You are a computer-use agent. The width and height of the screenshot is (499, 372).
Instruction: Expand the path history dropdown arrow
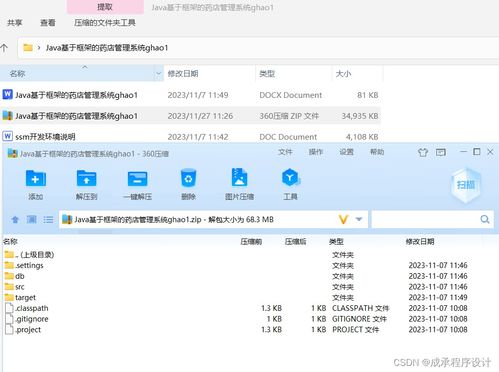(x=359, y=219)
